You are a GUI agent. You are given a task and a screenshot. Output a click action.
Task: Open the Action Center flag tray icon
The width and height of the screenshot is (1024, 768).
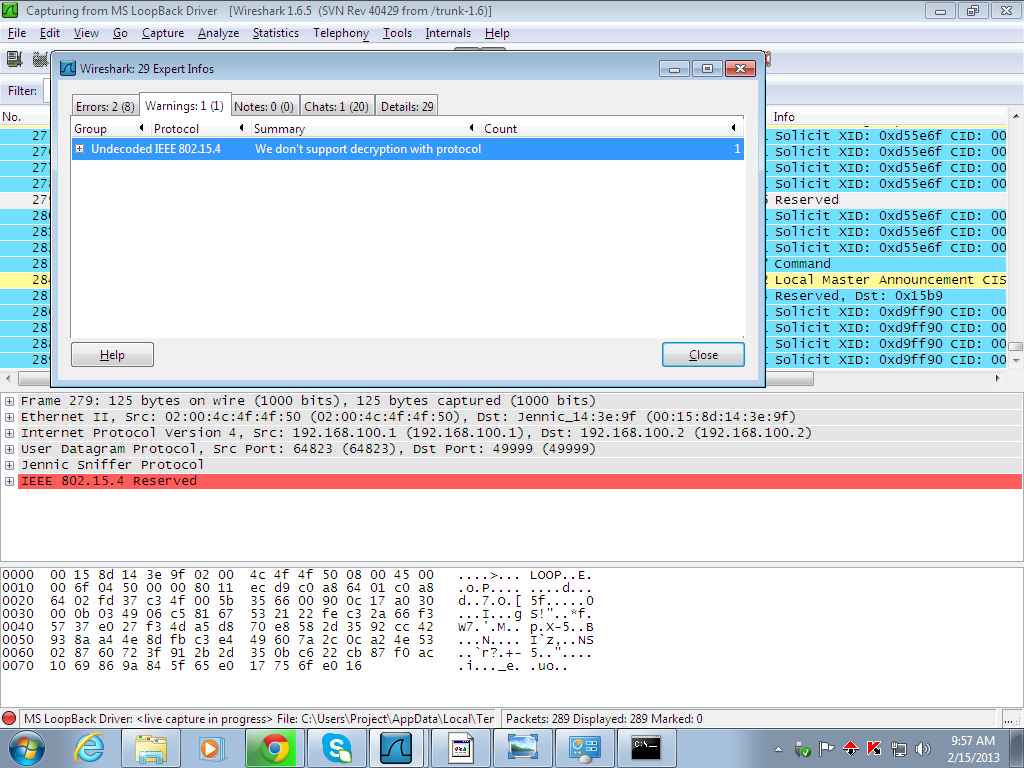tap(826, 749)
